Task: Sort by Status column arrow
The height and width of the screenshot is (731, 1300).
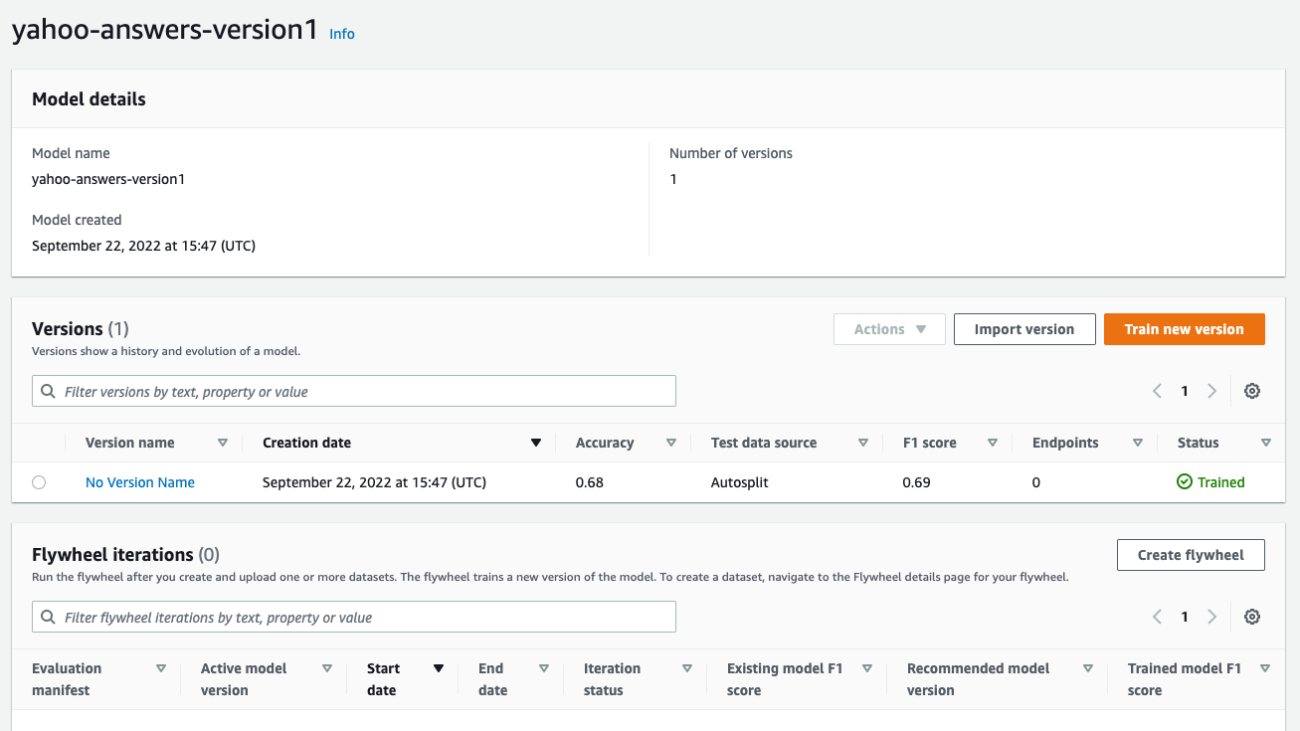Action: click(1266, 443)
